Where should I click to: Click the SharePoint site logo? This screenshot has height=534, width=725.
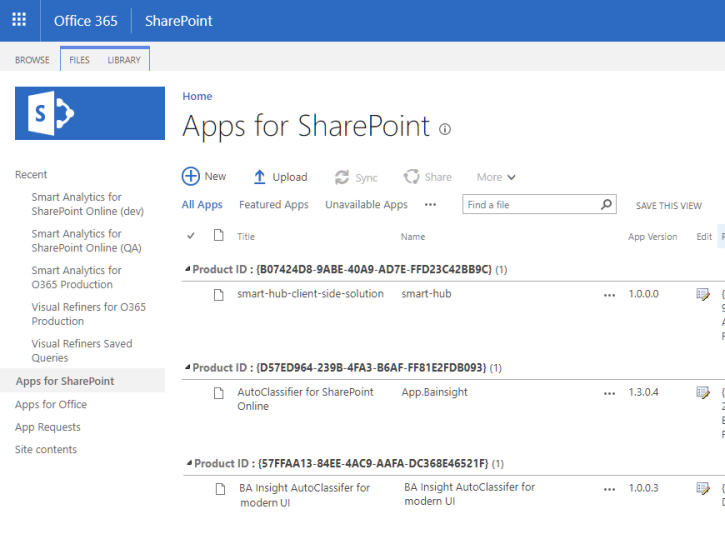(x=90, y=113)
